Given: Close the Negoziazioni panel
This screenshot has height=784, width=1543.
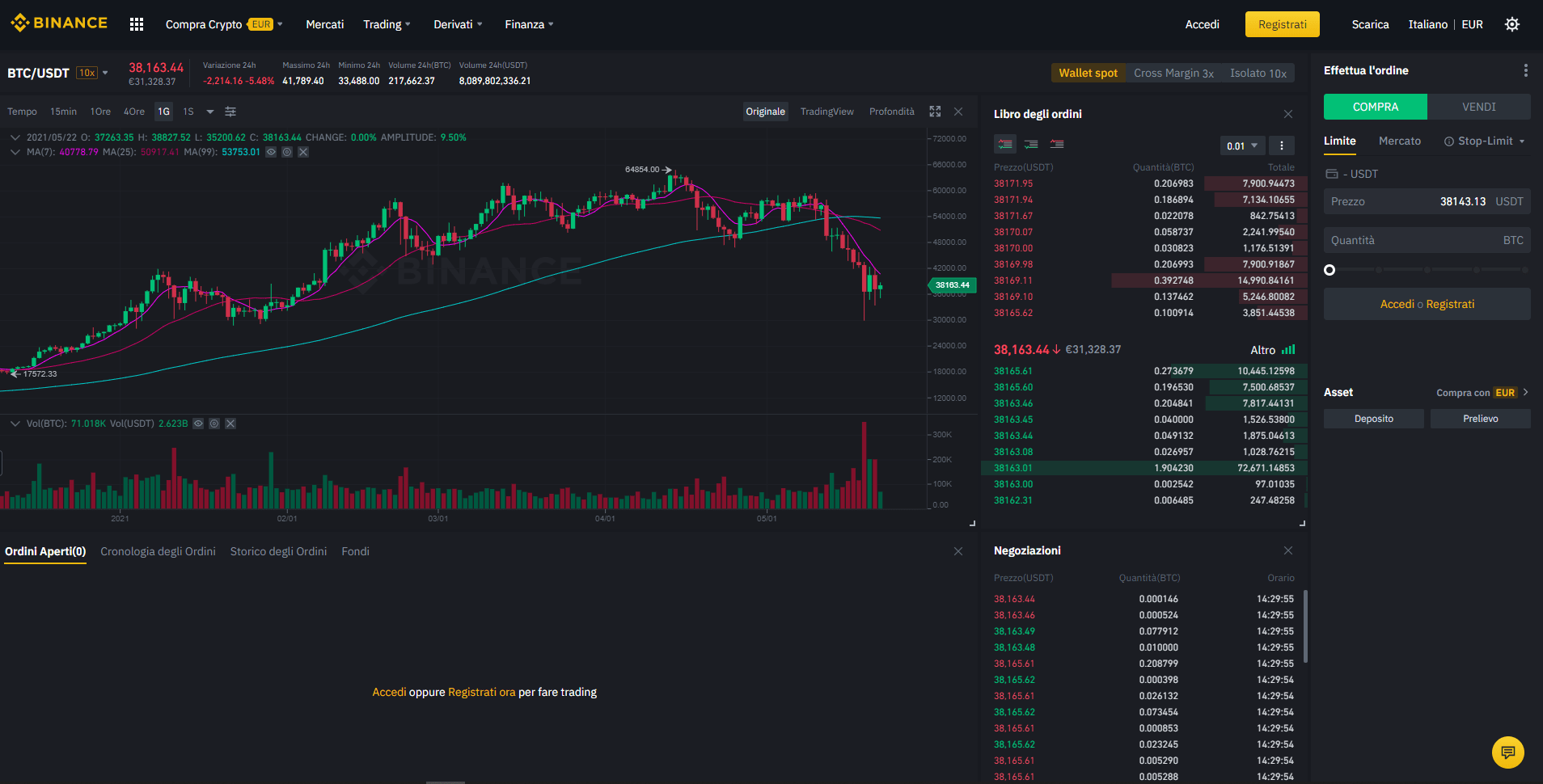Looking at the screenshot, I should click(x=1288, y=550).
